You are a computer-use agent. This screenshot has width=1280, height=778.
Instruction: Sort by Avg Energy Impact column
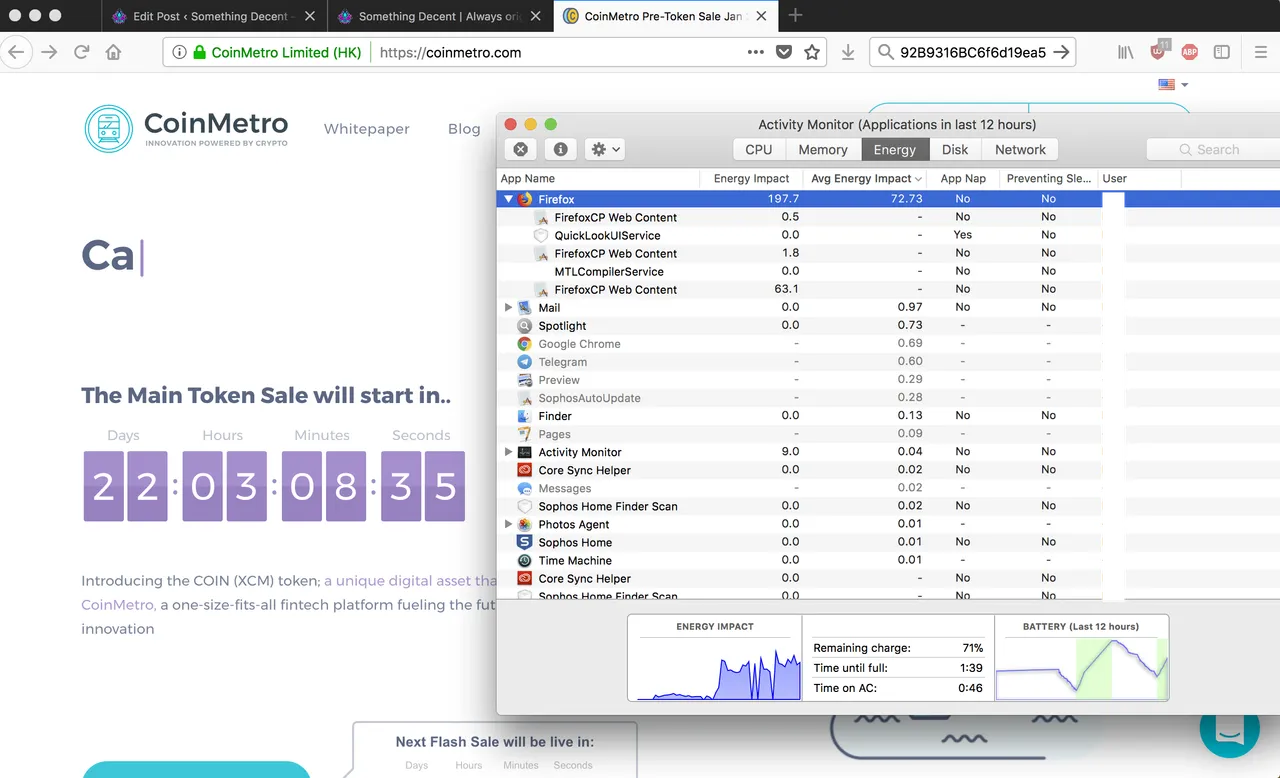click(865, 178)
